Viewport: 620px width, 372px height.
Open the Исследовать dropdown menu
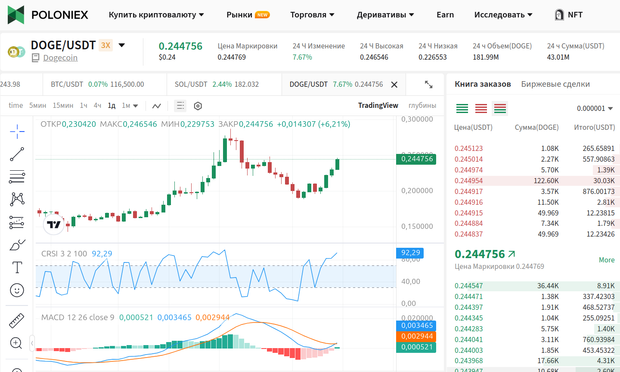click(503, 15)
